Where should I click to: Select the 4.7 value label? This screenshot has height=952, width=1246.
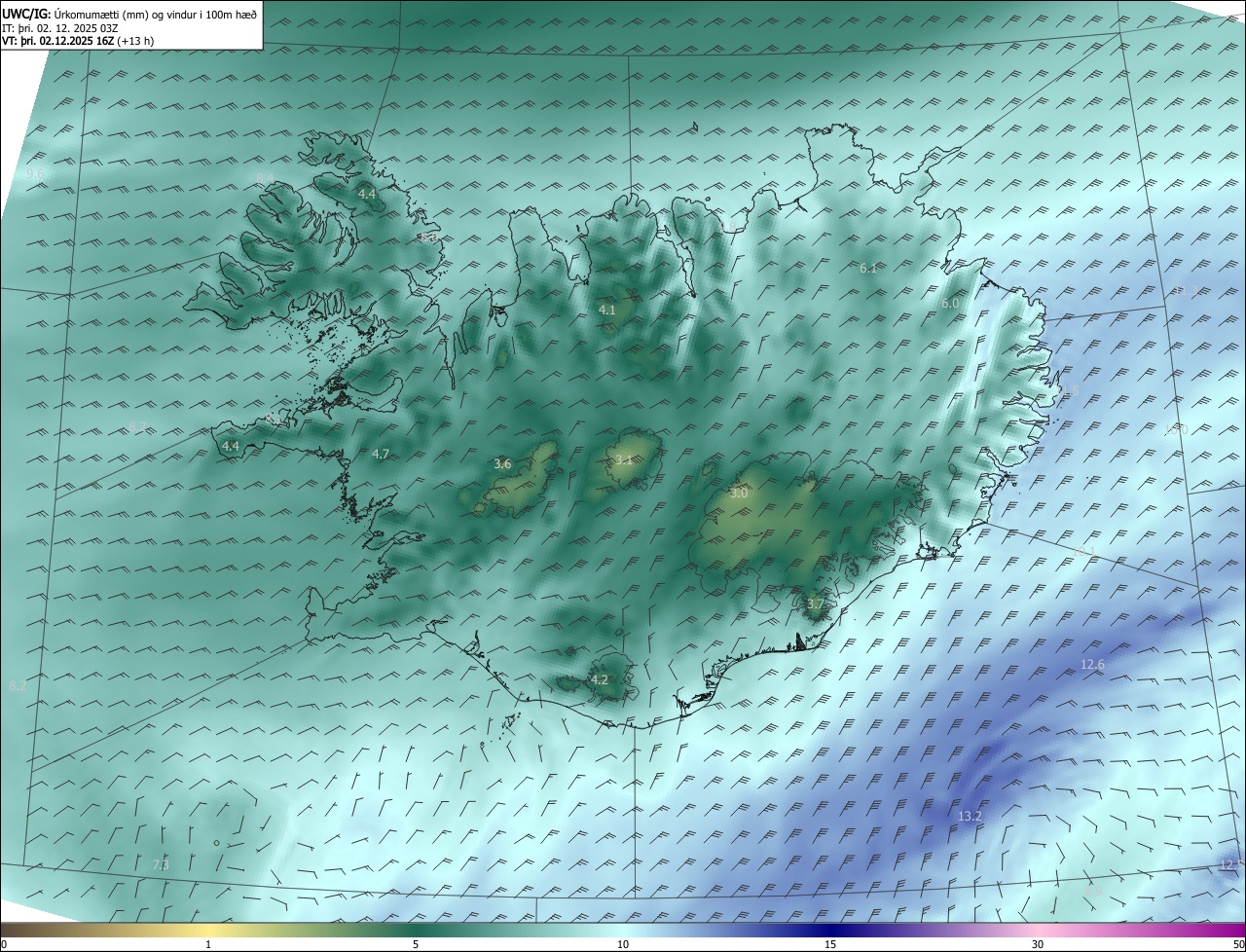point(381,454)
